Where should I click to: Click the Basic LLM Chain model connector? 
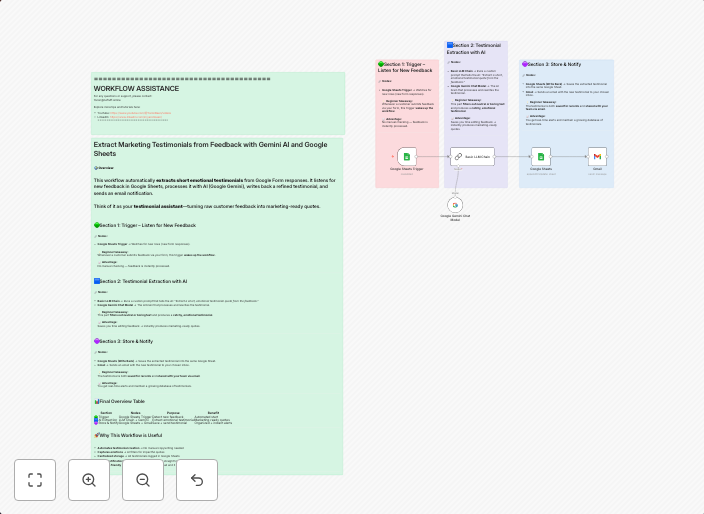tap(458, 166)
